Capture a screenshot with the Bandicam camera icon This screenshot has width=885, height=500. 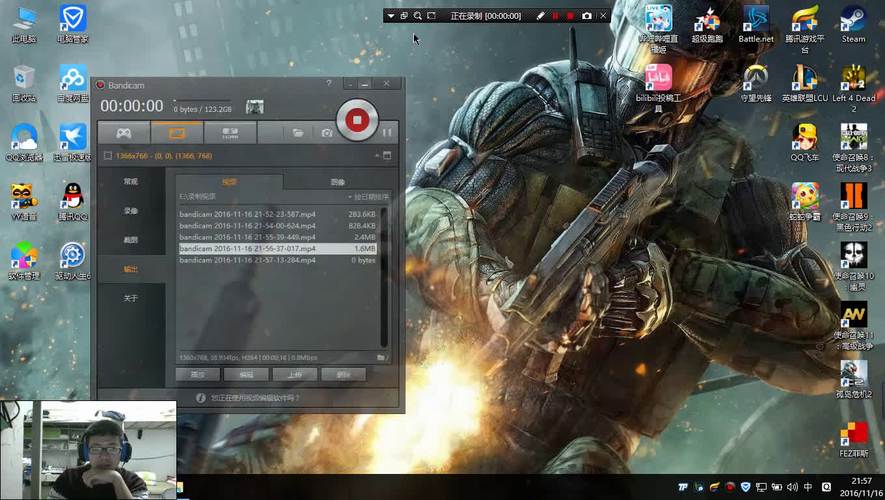click(x=327, y=133)
